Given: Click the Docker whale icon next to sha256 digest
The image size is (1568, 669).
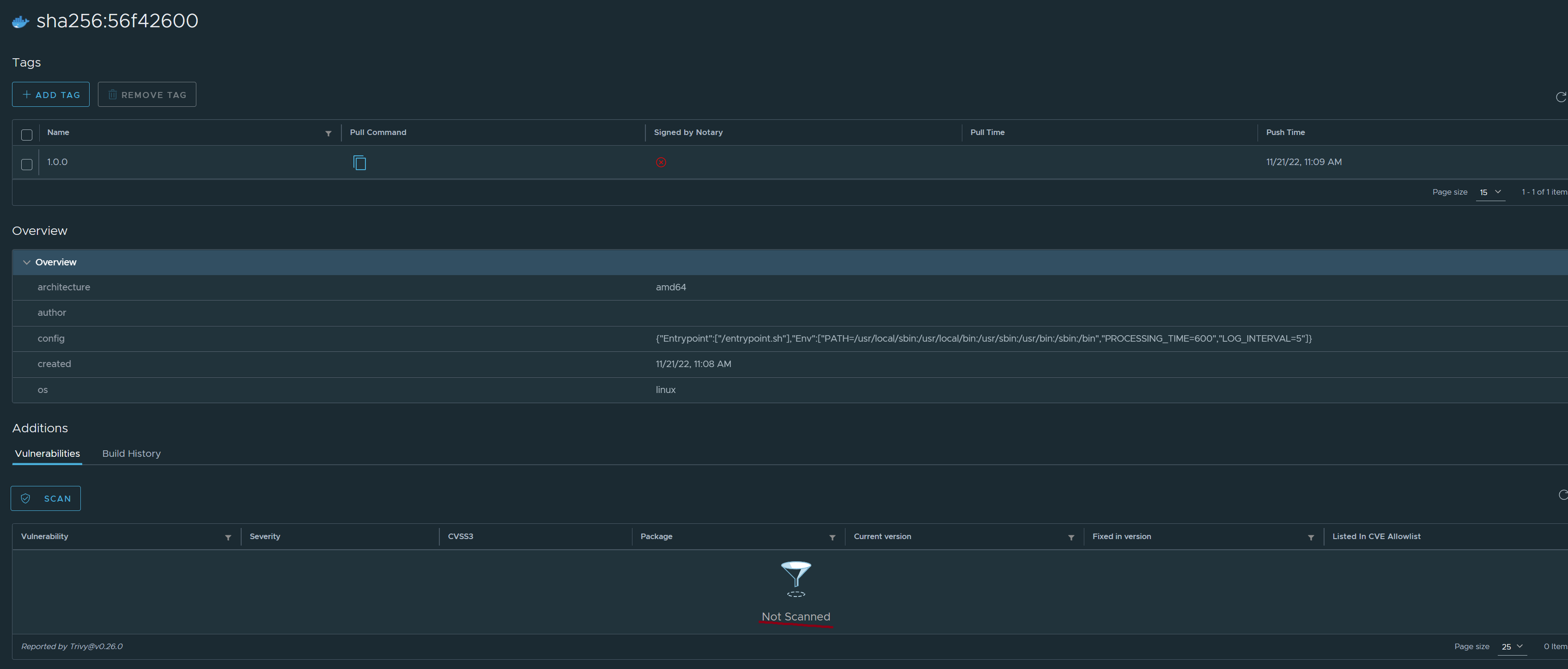Looking at the screenshot, I should point(19,21).
